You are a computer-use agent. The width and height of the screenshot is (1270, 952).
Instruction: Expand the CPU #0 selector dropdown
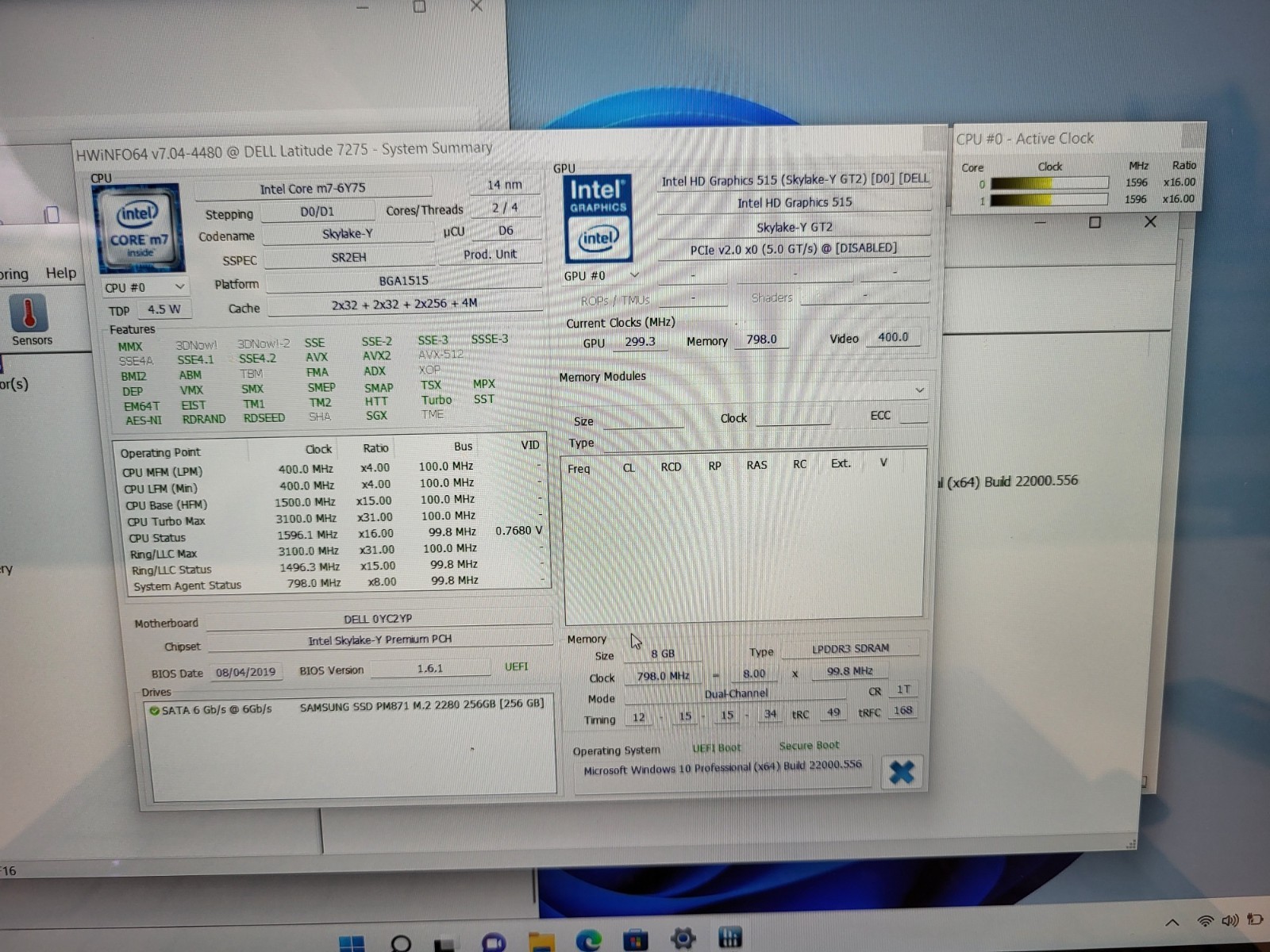pyautogui.click(x=144, y=287)
